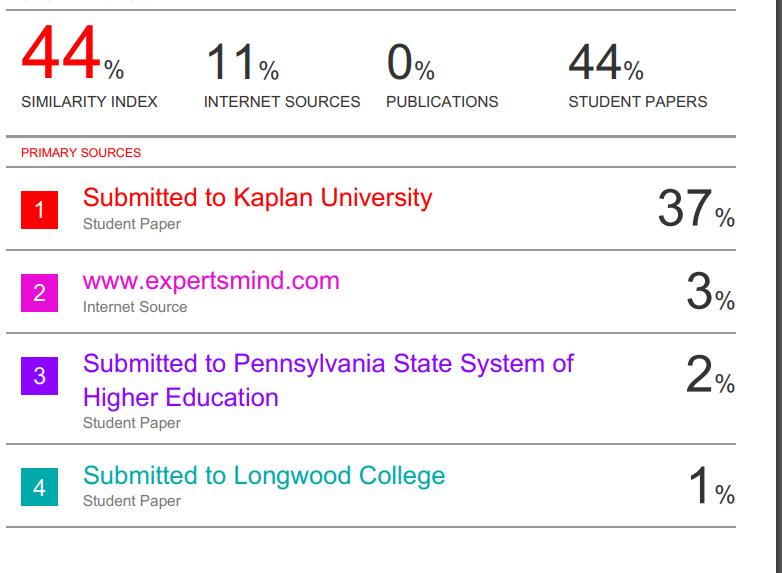Click the magenta number 2 source badge
Screen dimensions: 782x573
point(39,293)
